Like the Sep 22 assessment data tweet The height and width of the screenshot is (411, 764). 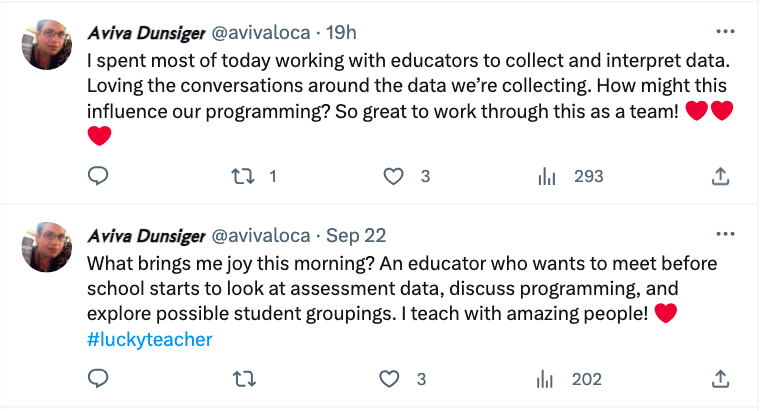(x=394, y=379)
